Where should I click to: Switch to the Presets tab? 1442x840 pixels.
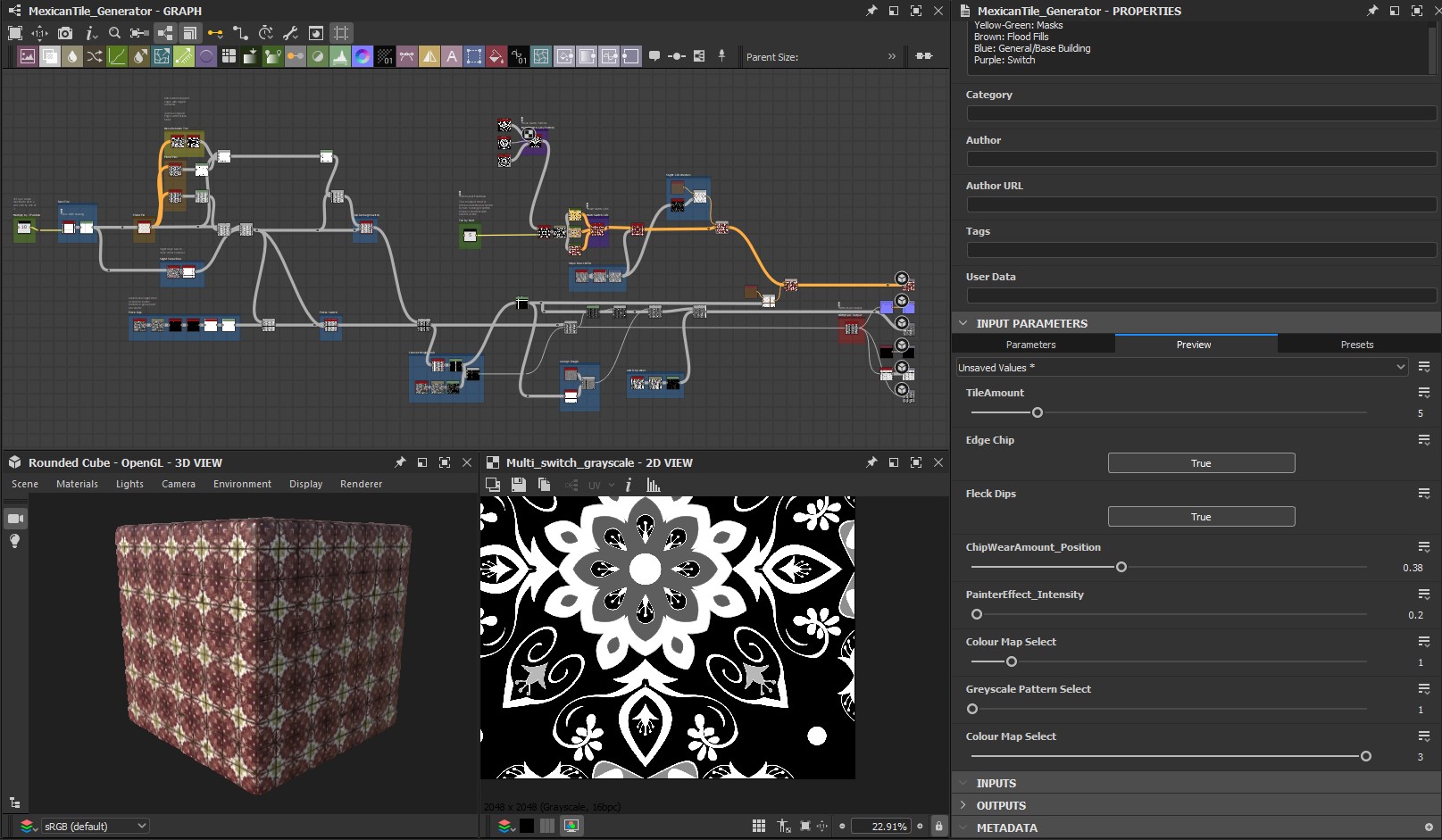click(1356, 345)
